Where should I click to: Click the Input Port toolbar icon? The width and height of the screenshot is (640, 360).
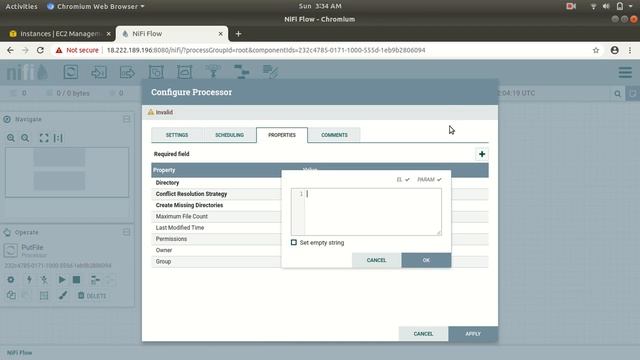99,72
